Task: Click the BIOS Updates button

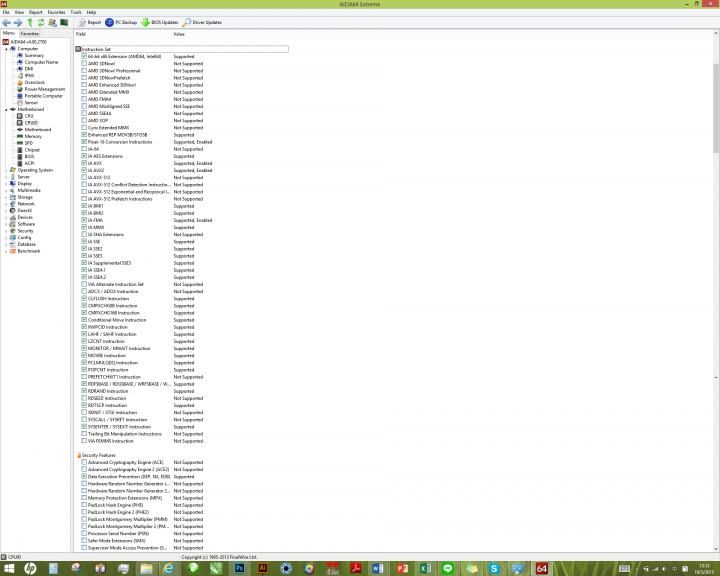Action: tap(160, 23)
